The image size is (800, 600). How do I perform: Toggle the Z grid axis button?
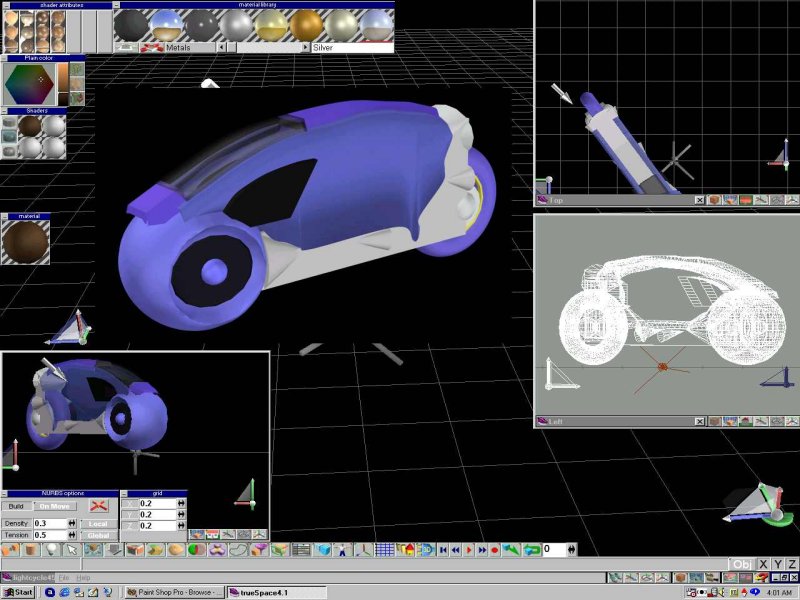130,526
